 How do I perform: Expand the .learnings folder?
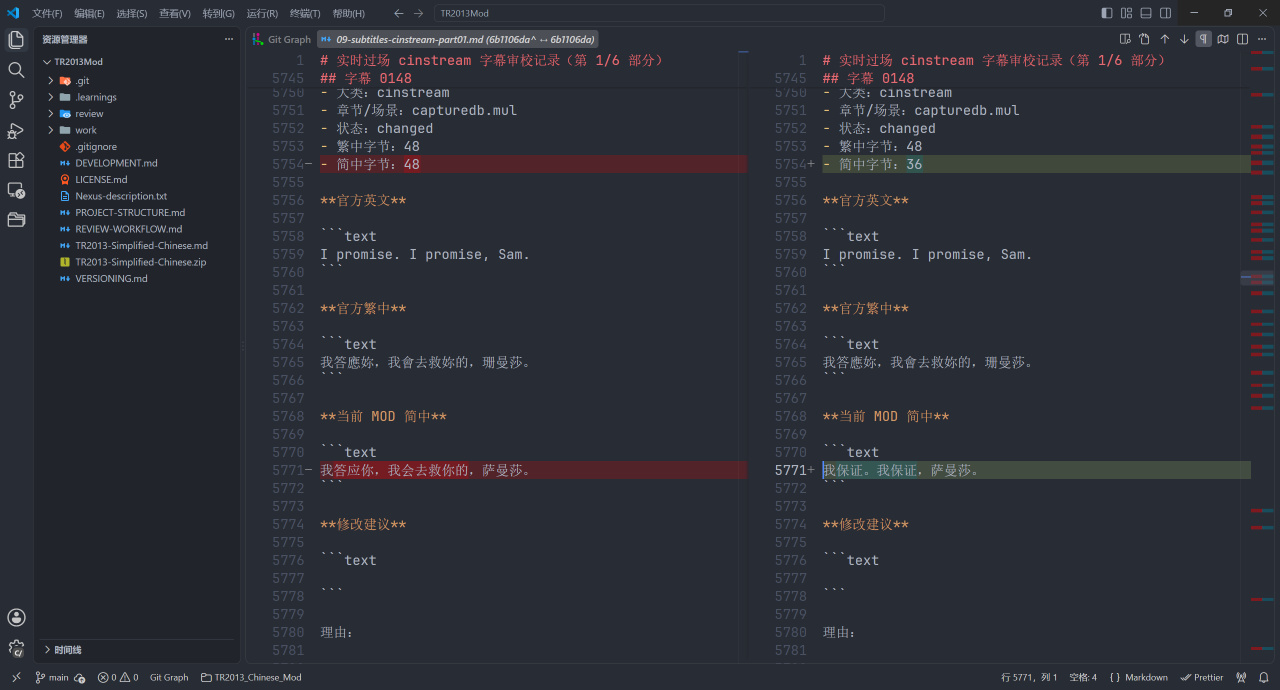[50, 97]
